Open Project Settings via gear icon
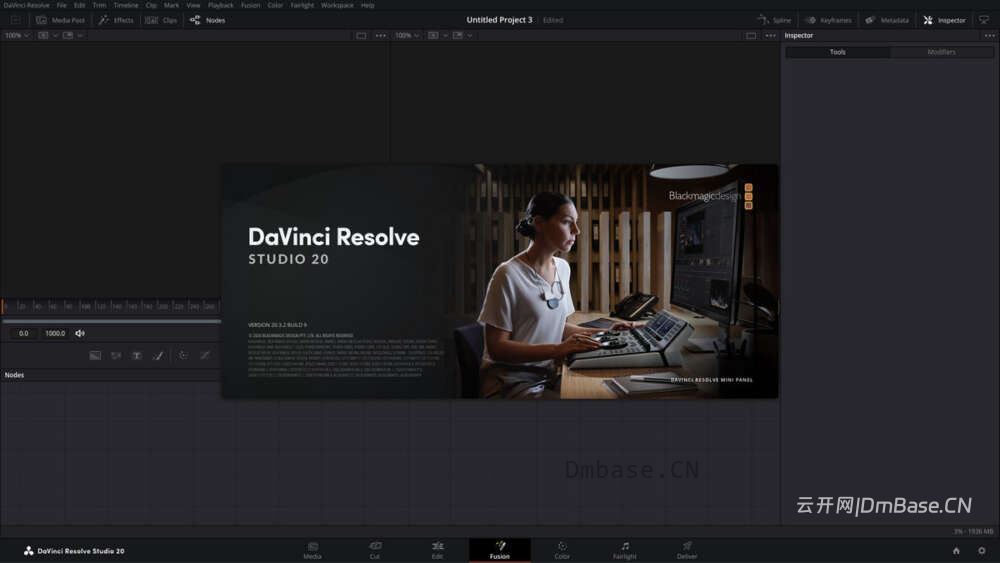Image resolution: width=1000 pixels, height=563 pixels. click(982, 550)
